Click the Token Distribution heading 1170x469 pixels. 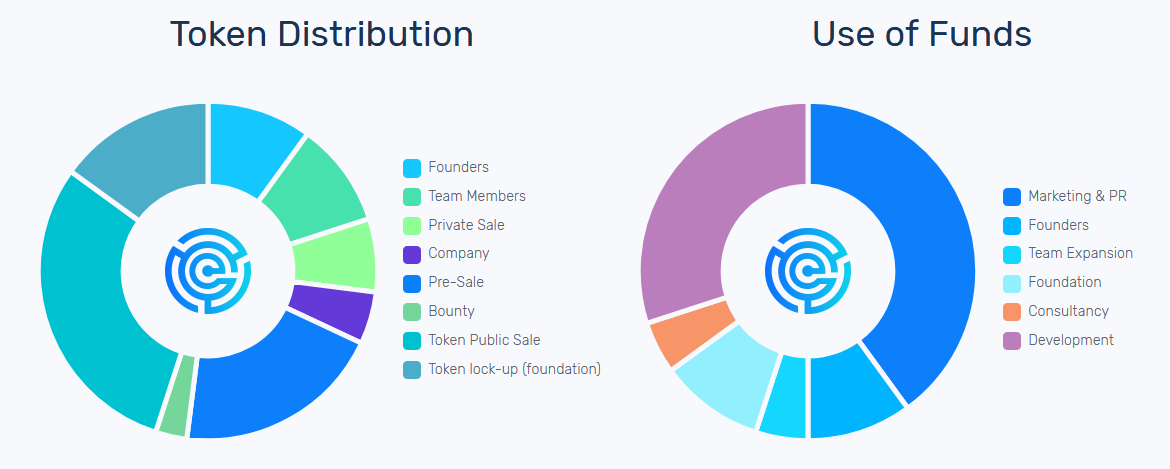(x=321, y=34)
